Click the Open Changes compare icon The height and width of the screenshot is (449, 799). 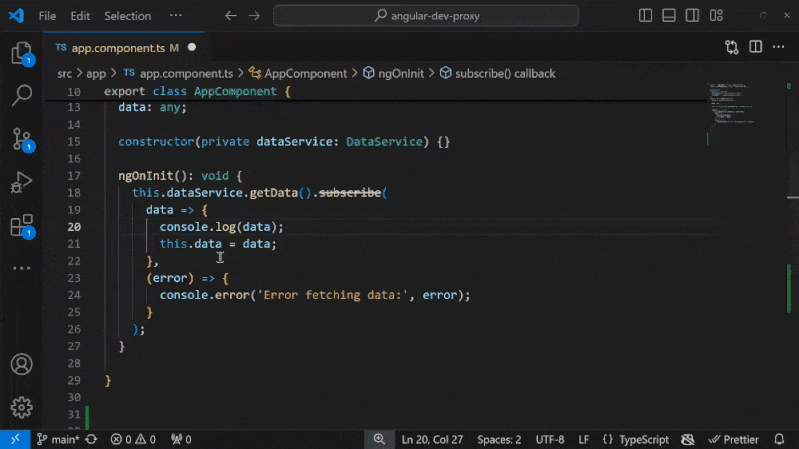(x=732, y=47)
